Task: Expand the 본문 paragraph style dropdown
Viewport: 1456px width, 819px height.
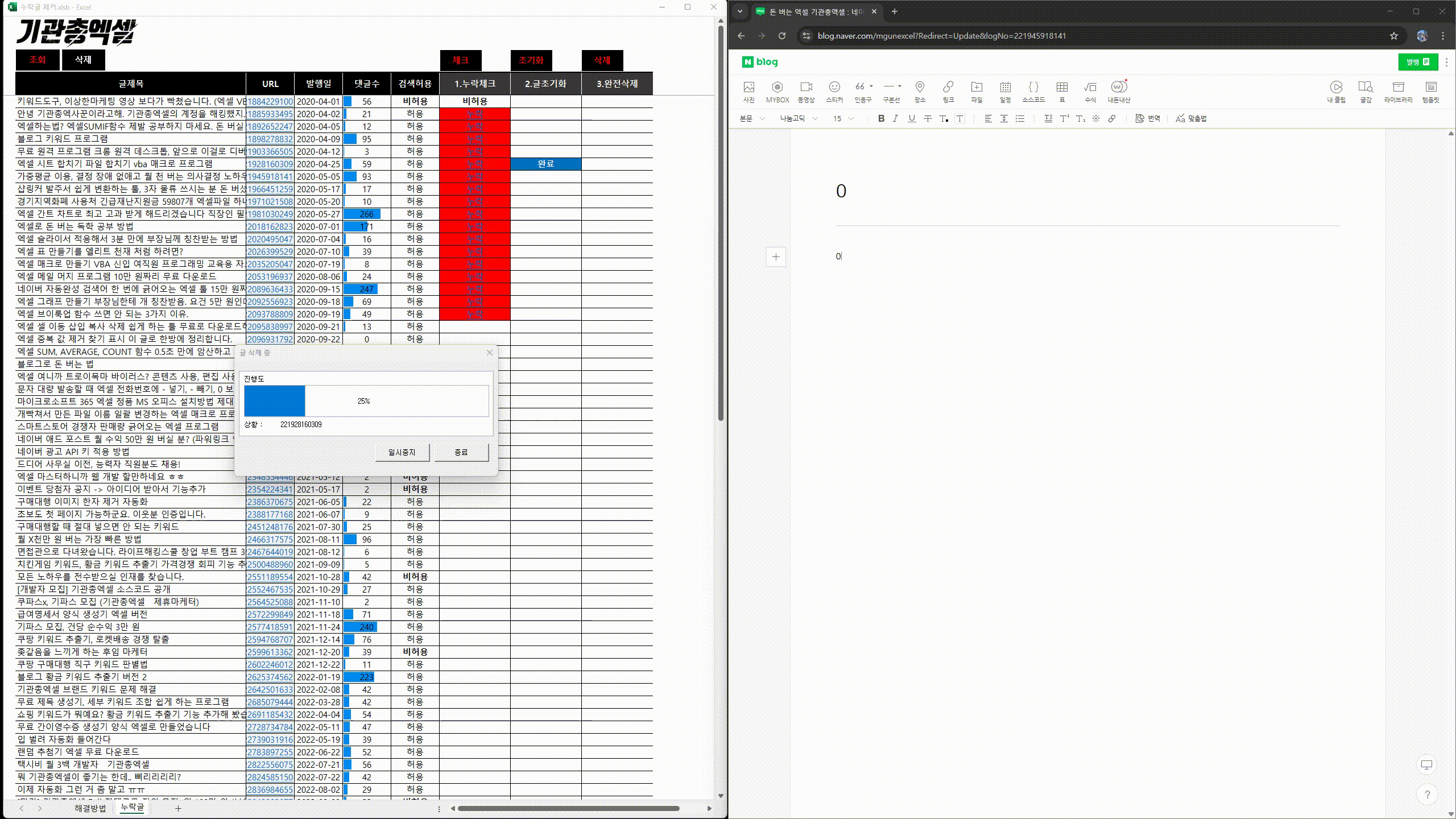Action: (752, 118)
